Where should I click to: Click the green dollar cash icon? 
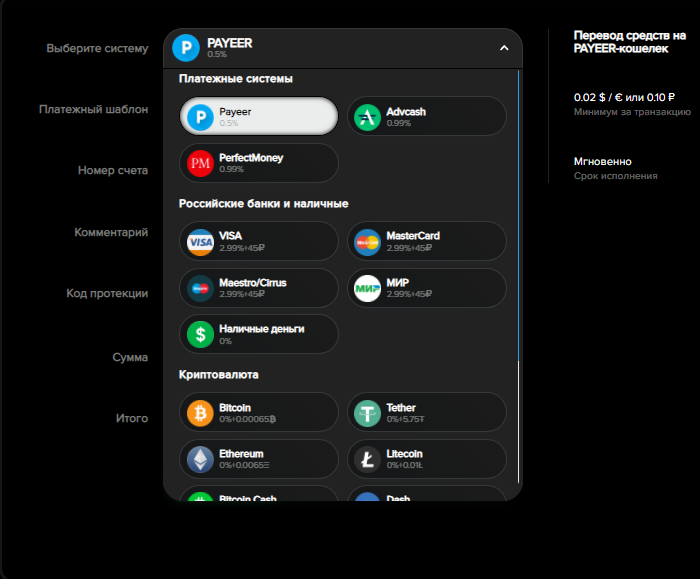(x=200, y=335)
